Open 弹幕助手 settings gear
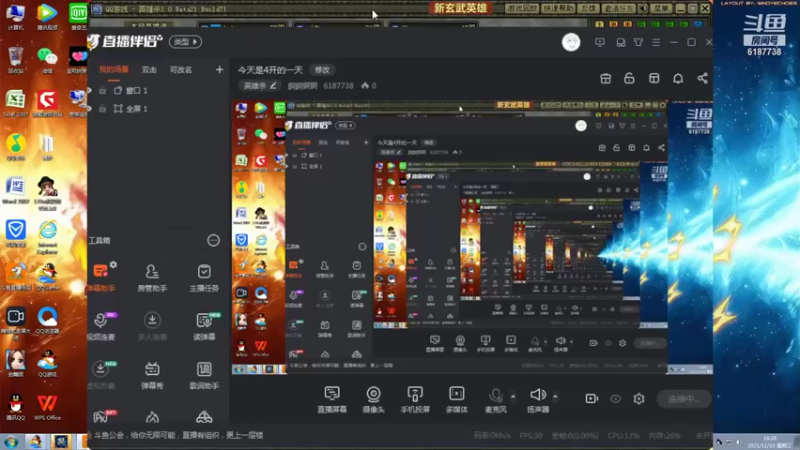This screenshot has width=800, height=450. click(x=113, y=264)
